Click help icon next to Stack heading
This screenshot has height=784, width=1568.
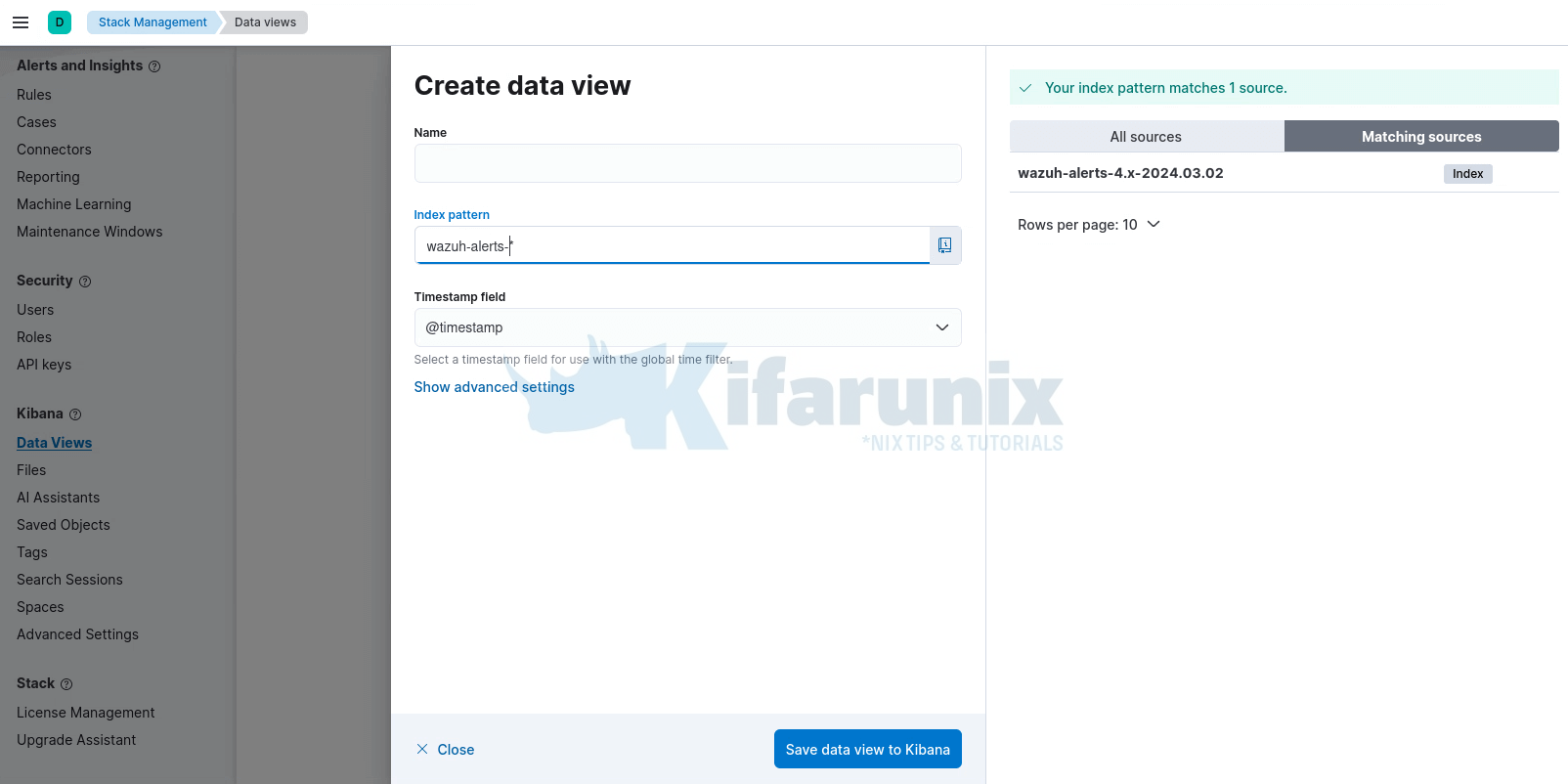tap(66, 684)
